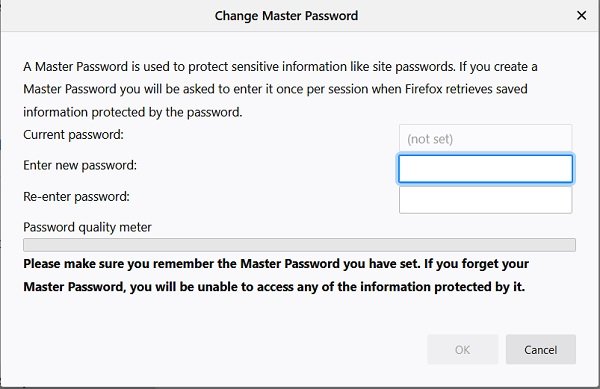Click the Password quality meter bar
Image resolution: width=600 pixels, height=389 pixels.
(x=299, y=245)
